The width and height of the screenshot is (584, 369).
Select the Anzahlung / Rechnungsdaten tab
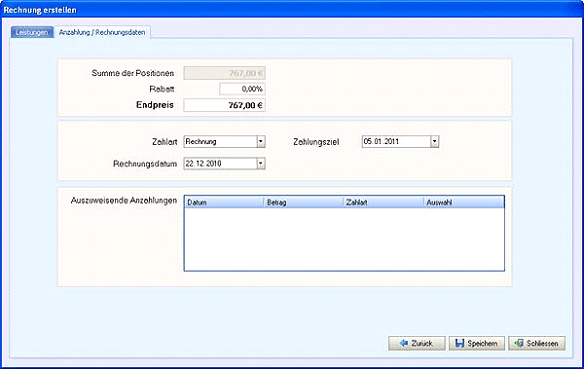(x=102, y=32)
